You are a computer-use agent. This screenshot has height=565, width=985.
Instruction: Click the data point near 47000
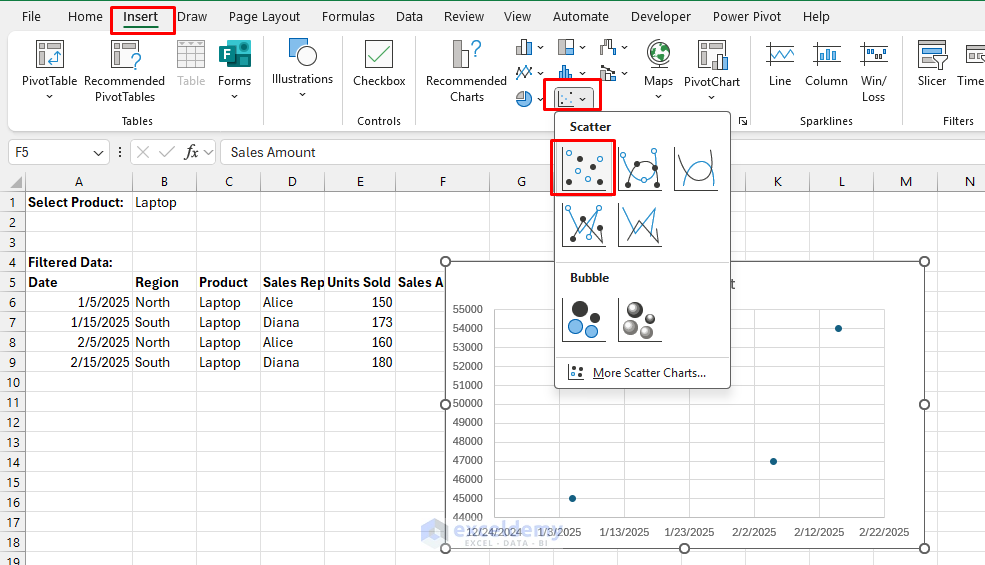773,461
